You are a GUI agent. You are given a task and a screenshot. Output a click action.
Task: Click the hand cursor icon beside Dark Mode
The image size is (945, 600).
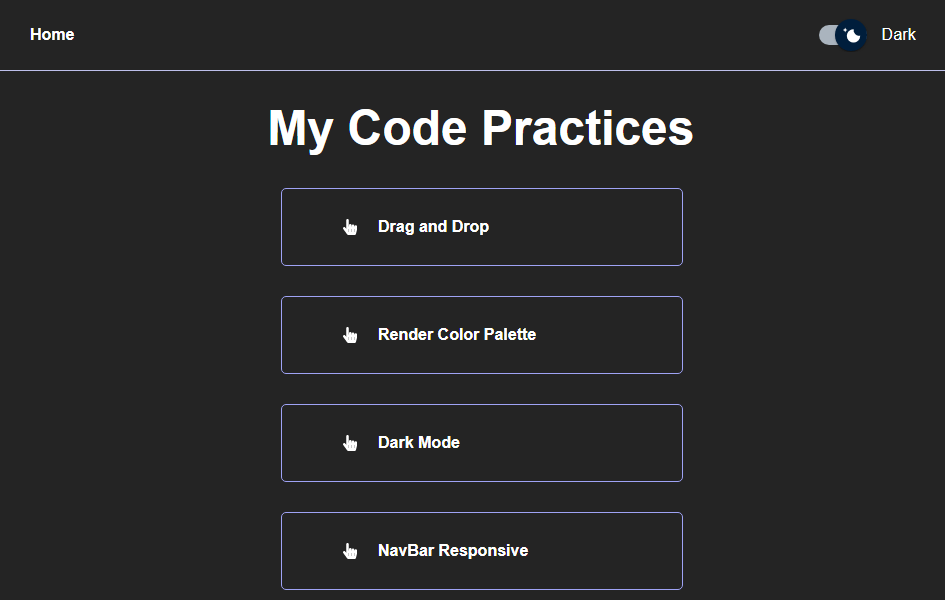(350, 442)
